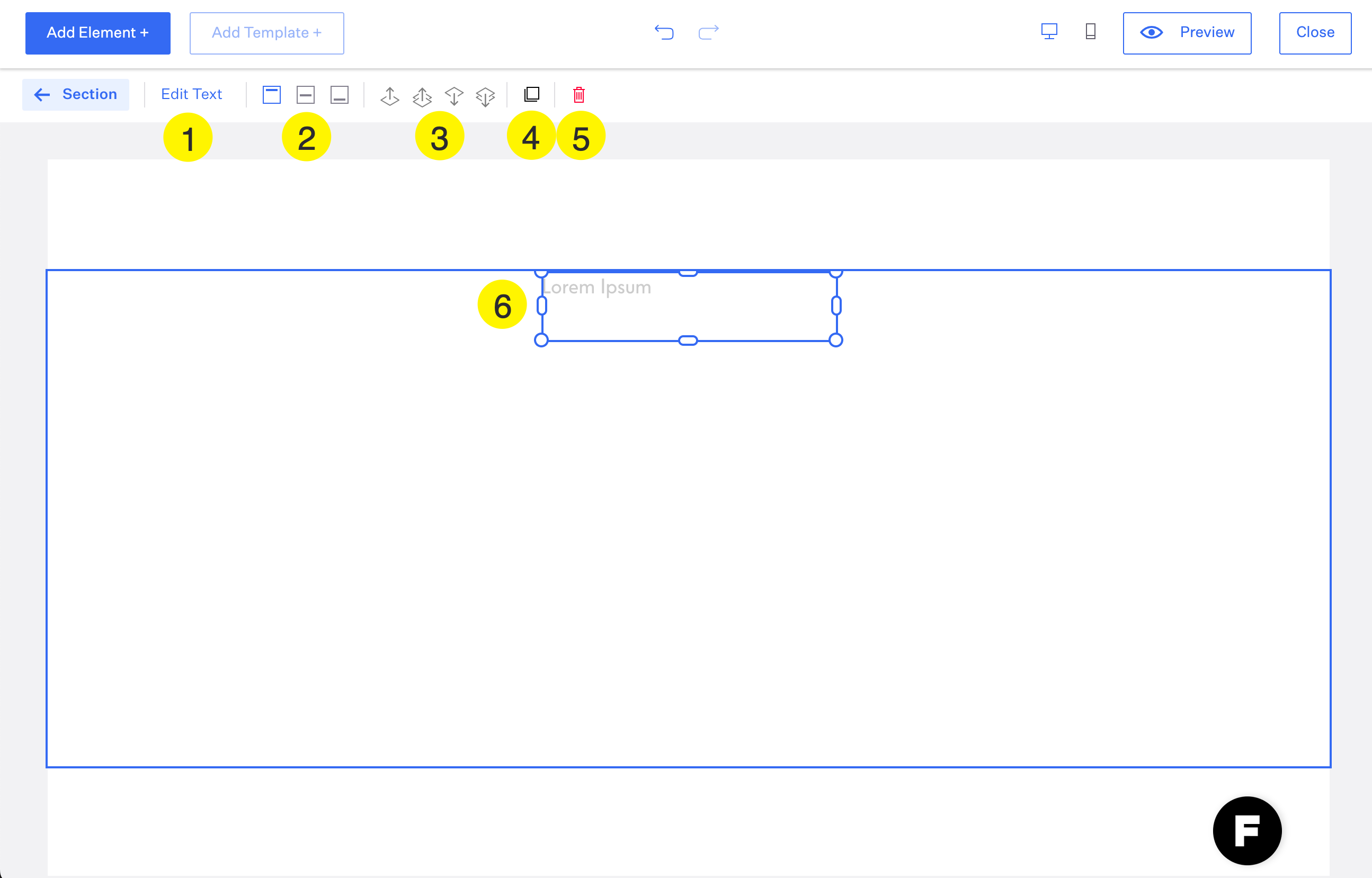Duplicate the selected text element
The width and height of the screenshot is (1372, 878).
(x=531, y=94)
